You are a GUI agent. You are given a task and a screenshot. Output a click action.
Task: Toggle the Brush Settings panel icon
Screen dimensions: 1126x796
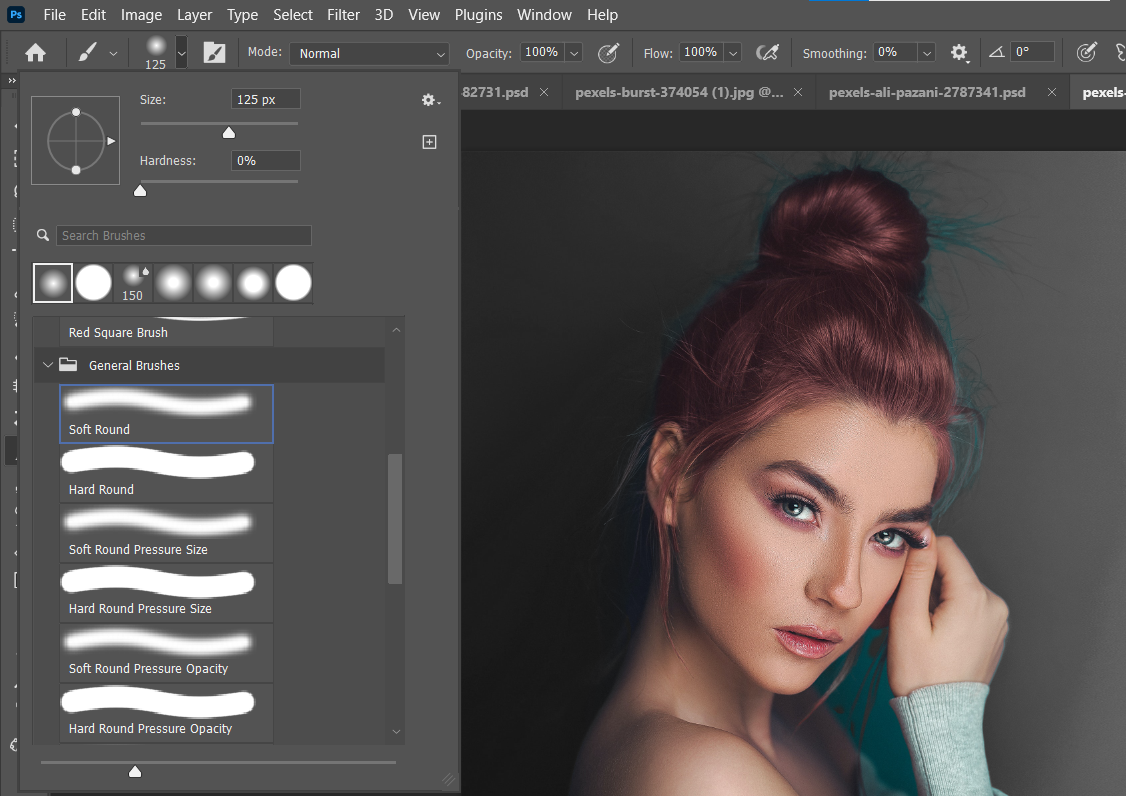click(214, 53)
